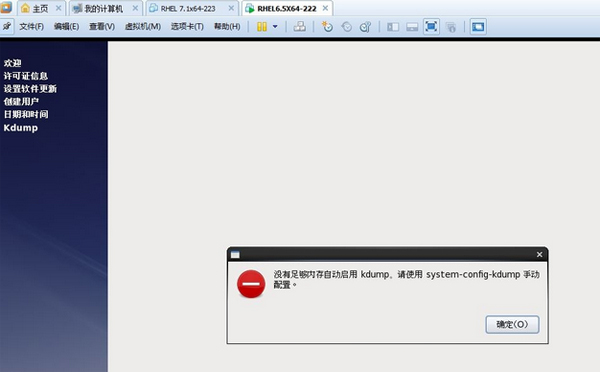Click the dialog title bar window icon
The image size is (600, 372).
[235, 255]
